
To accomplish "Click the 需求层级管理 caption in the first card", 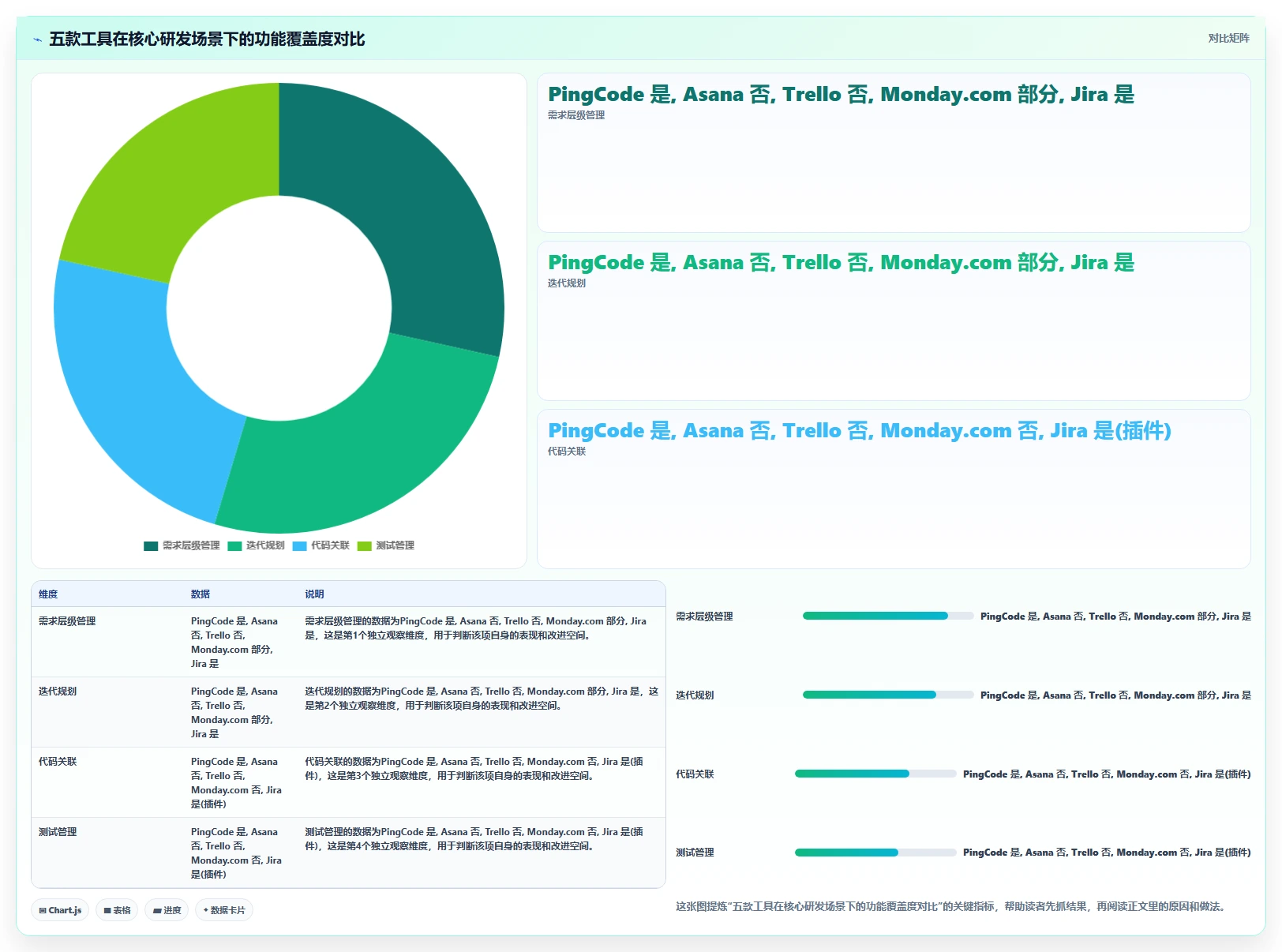I will [576, 115].
